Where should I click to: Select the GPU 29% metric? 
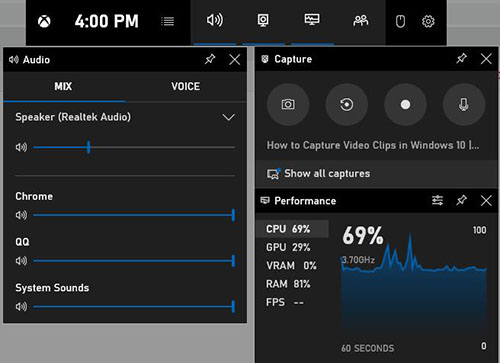pyautogui.click(x=292, y=247)
